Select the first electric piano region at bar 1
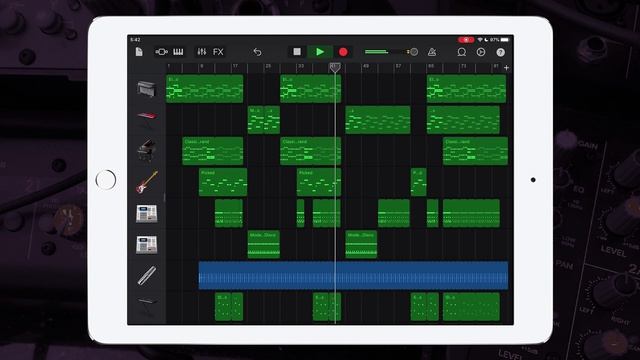 pos(204,89)
